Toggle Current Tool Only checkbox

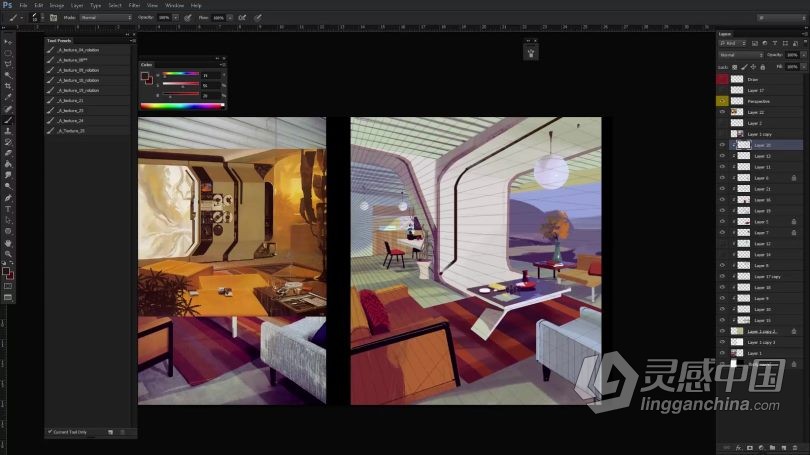point(50,432)
